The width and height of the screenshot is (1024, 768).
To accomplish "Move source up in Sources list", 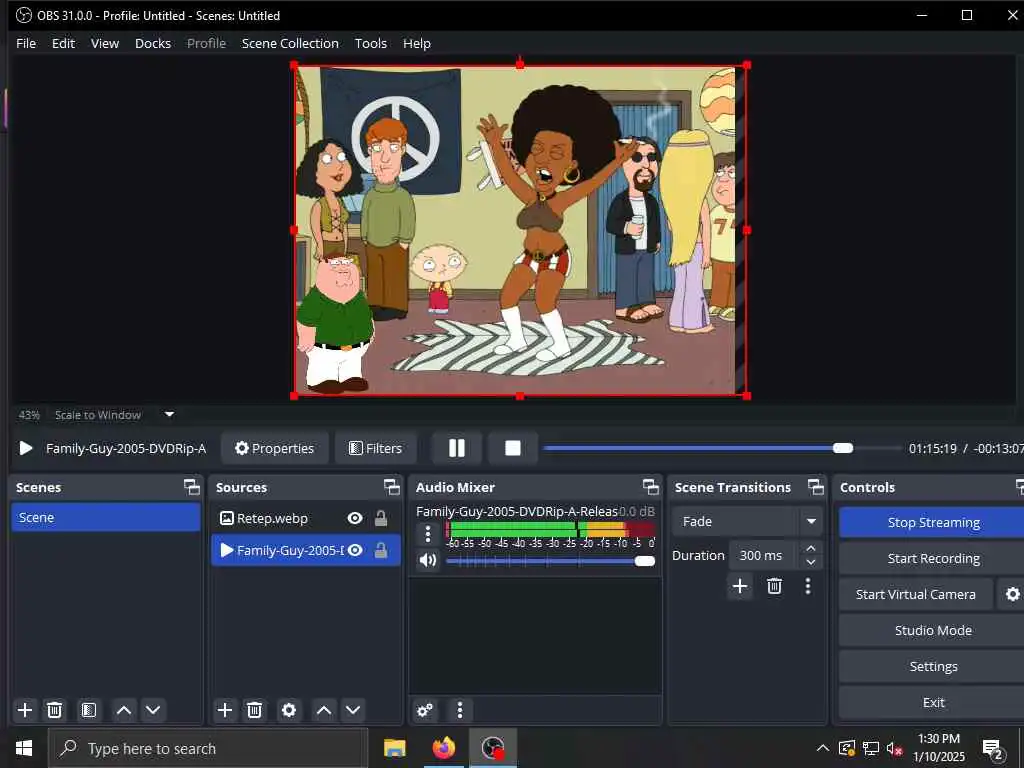I will click(x=324, y=710).
